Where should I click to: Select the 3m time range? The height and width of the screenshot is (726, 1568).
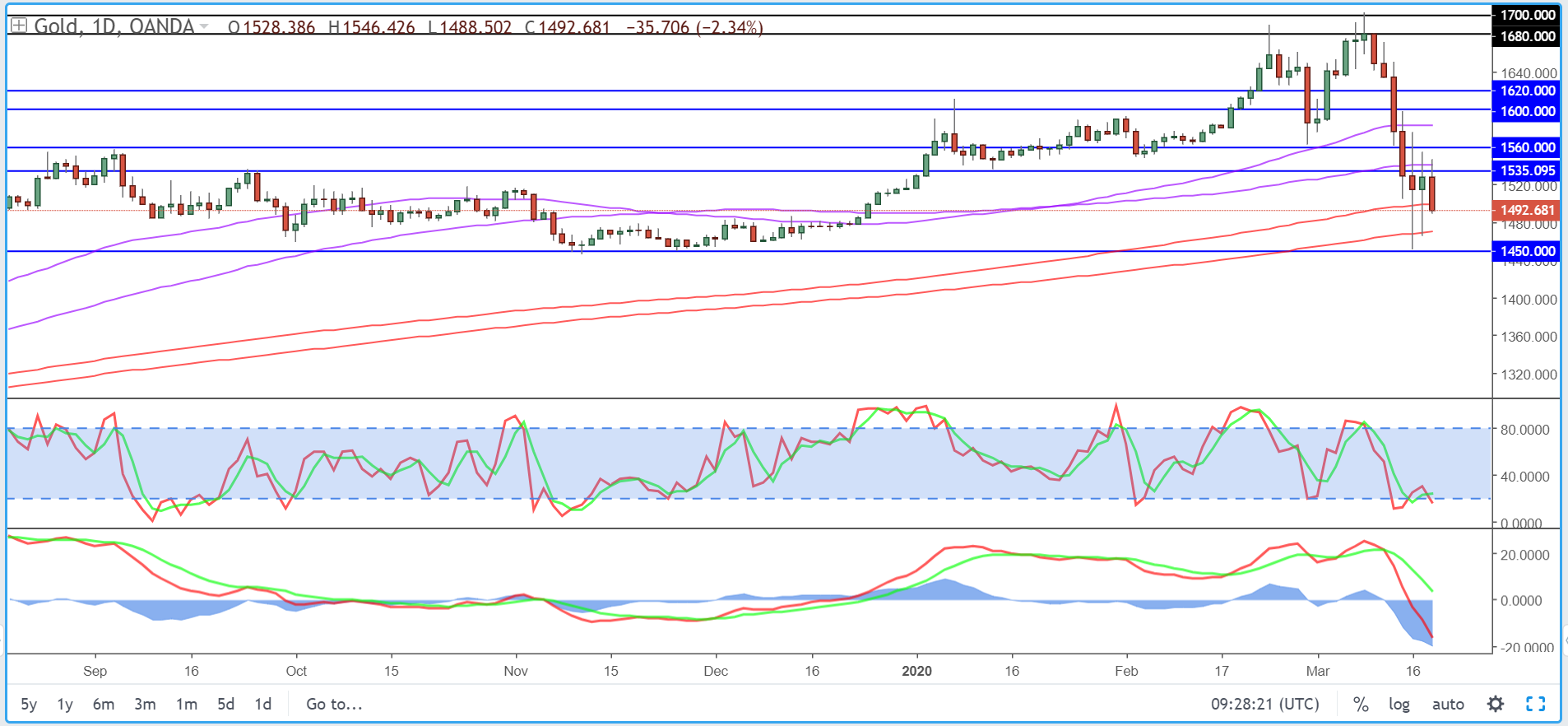tap(145, 704)
